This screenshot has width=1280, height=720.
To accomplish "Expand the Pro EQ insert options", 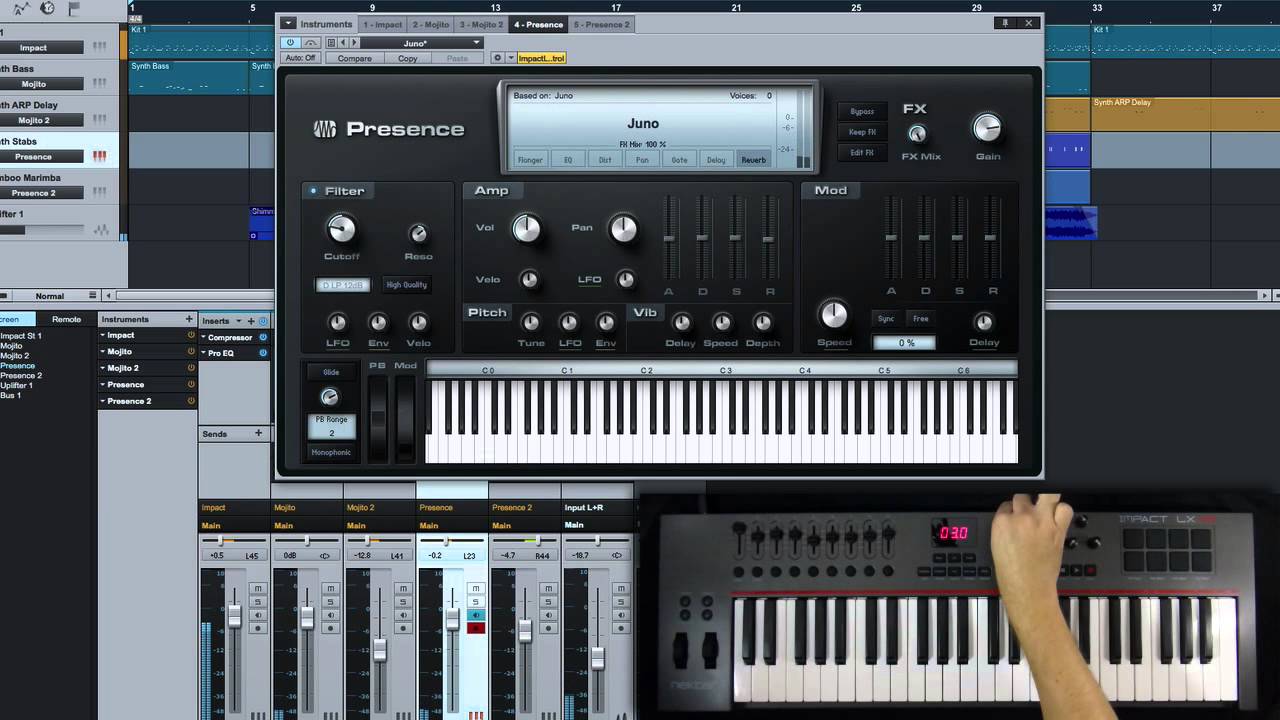I will pos(203,353).
